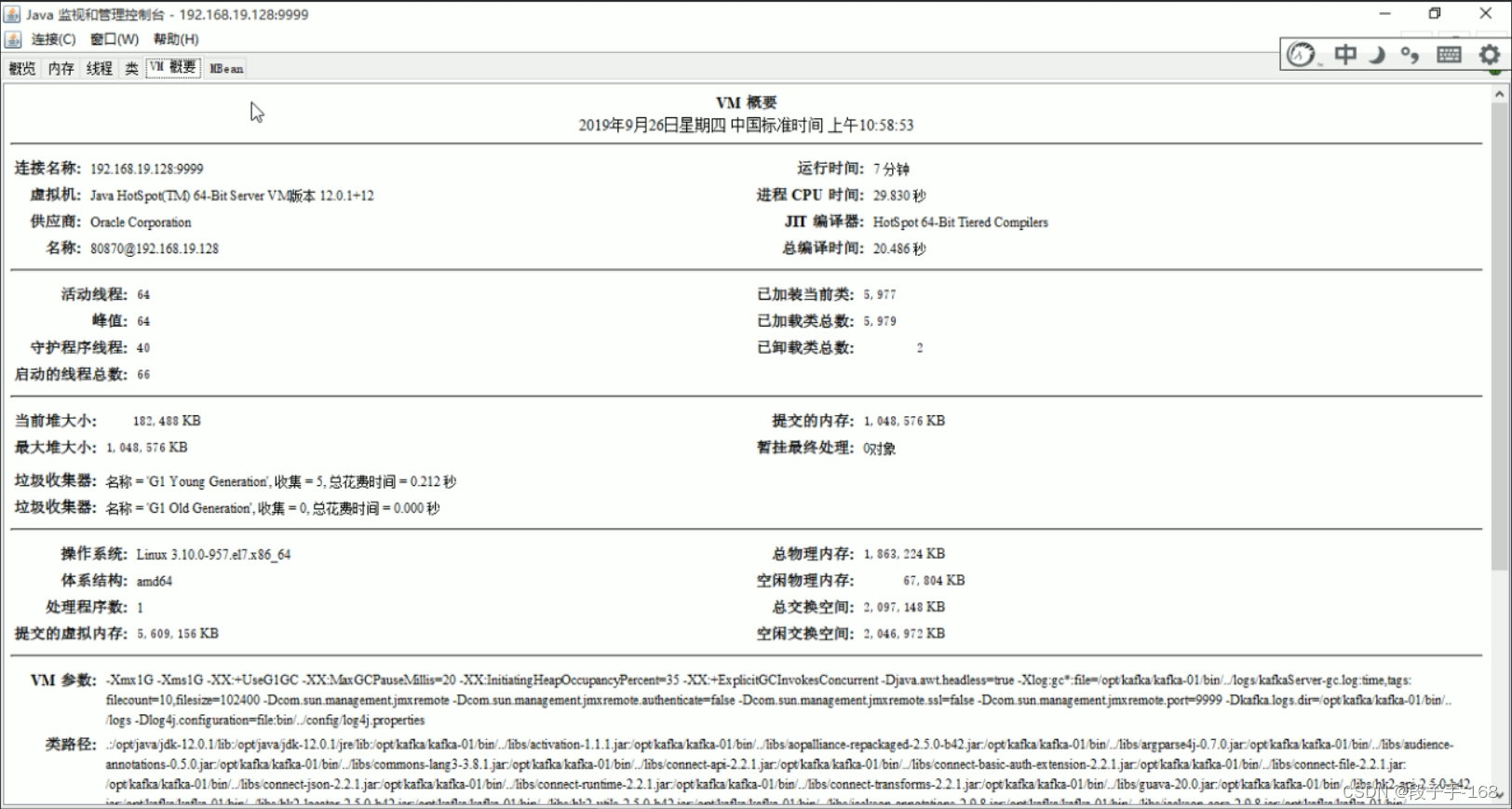The width and height of the screenshot is (1512, 809).
Task: Toggle the moon half-width/full-width icon
Action: [1377, 55]
